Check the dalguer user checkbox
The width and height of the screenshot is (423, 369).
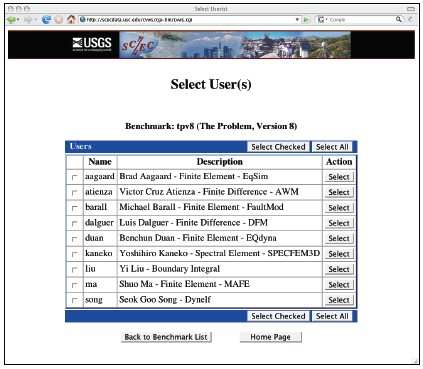click(x=74, y=223)
